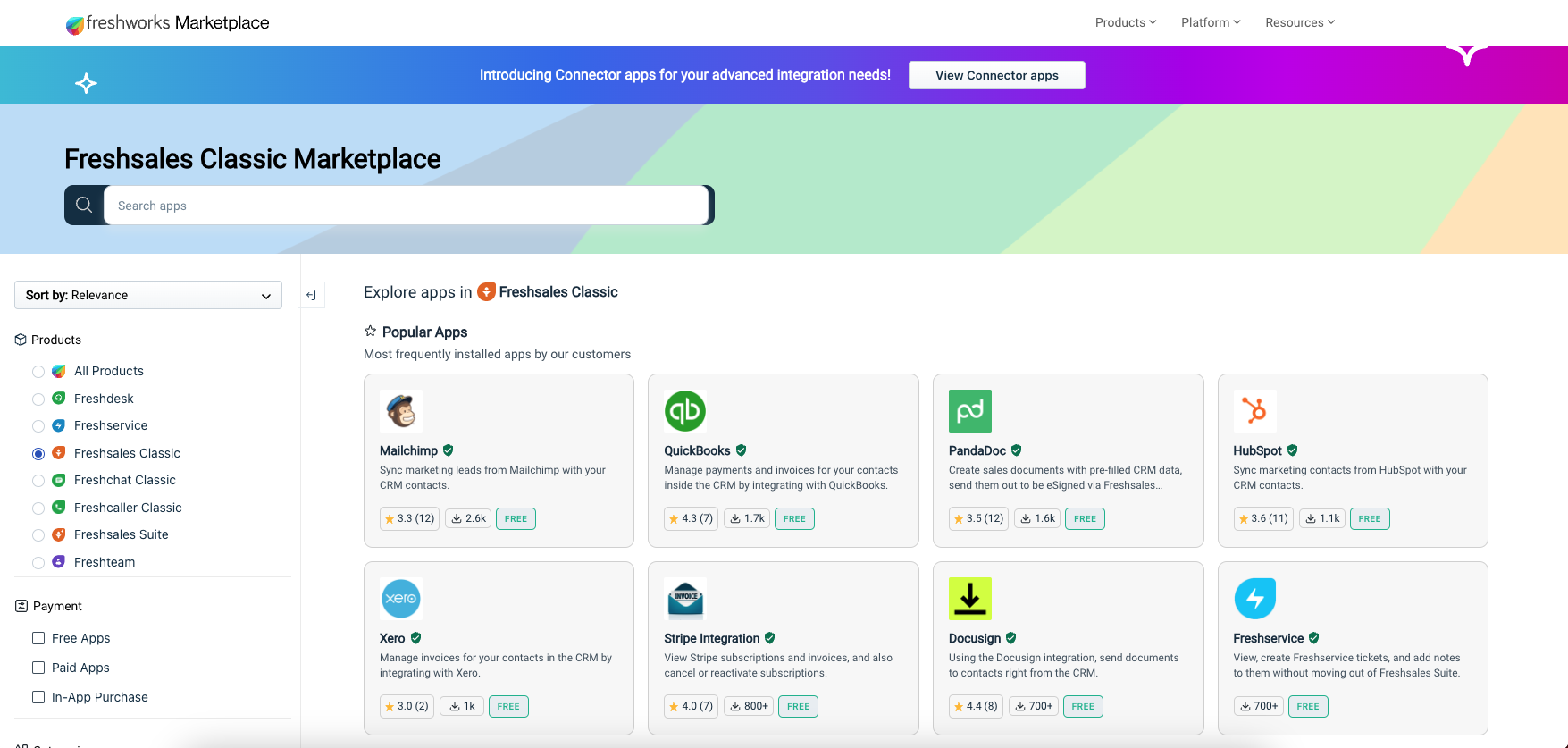Click the Payment section icon
Screen dimensions: 1568x748
tap(21, 606)
